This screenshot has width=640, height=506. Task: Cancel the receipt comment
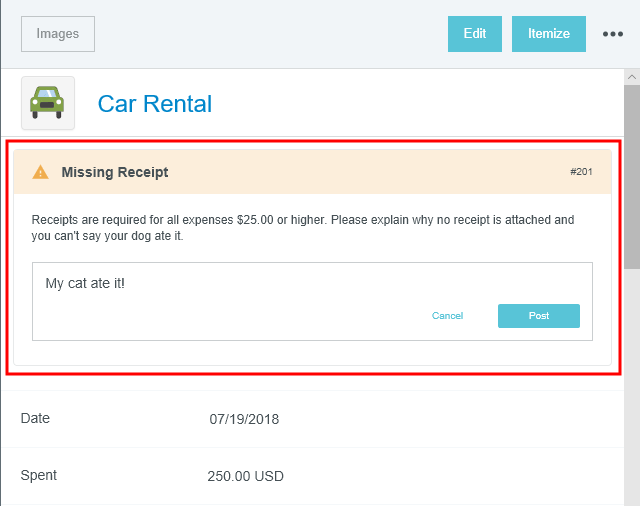pos(447,316)
